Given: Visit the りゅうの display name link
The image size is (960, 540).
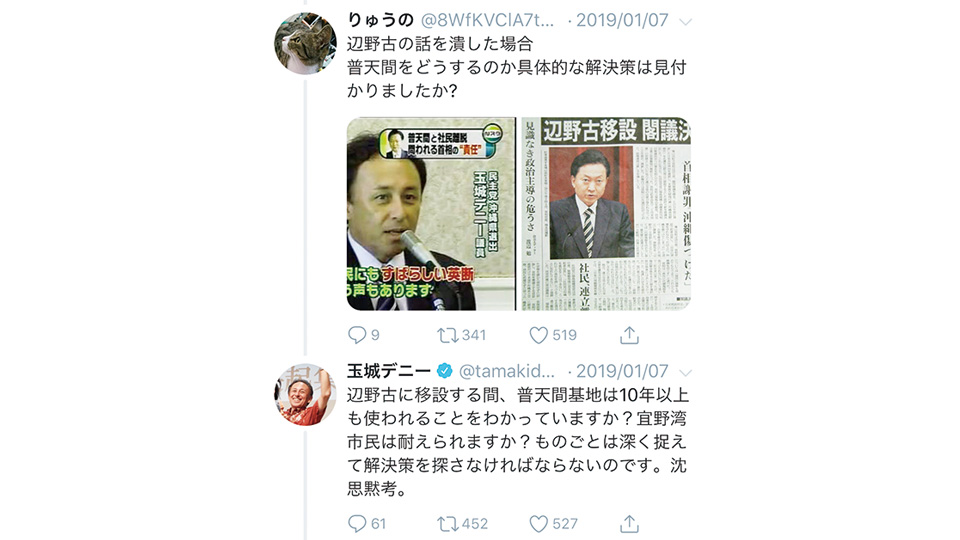Looking at the screenshot, I should tap(381, 20).
